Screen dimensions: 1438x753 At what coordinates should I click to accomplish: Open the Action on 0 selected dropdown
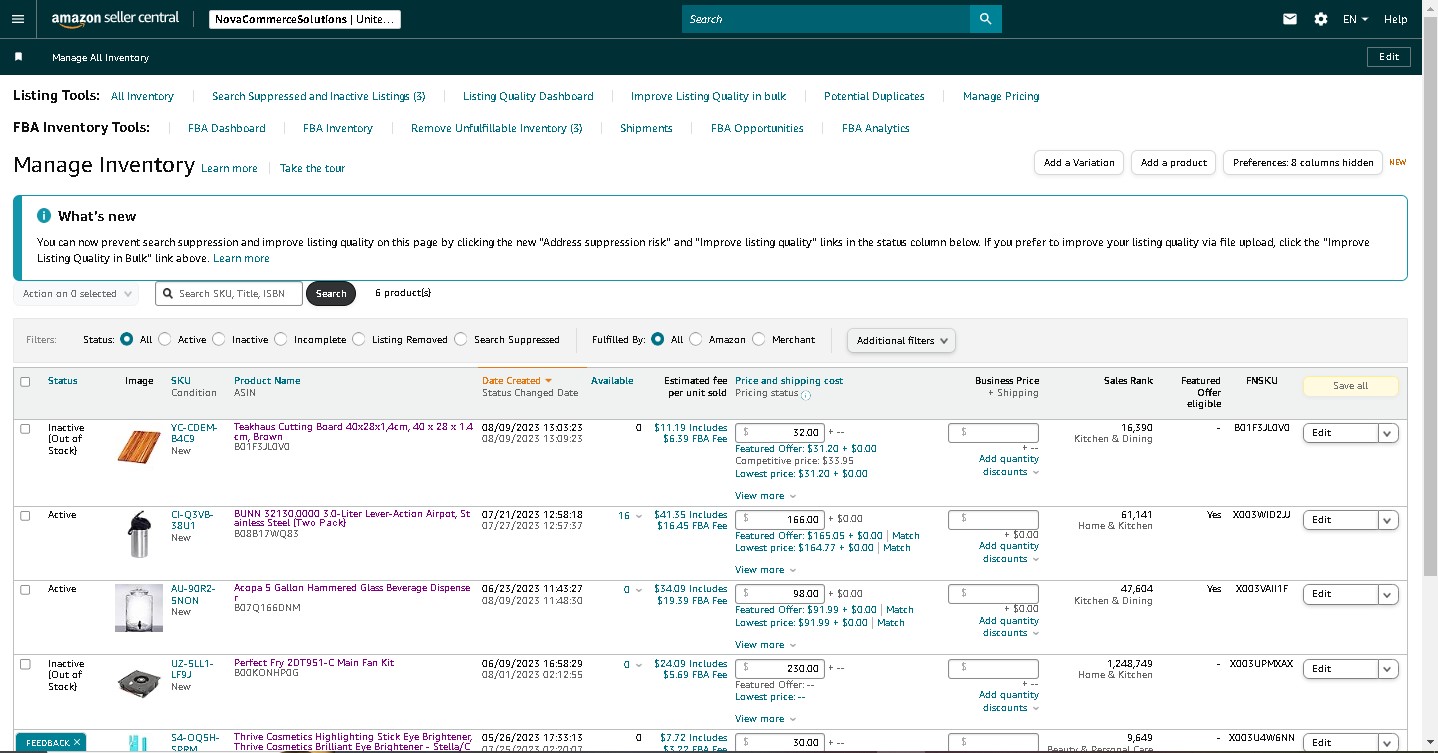pyautogui.click(x=78, y=294)
